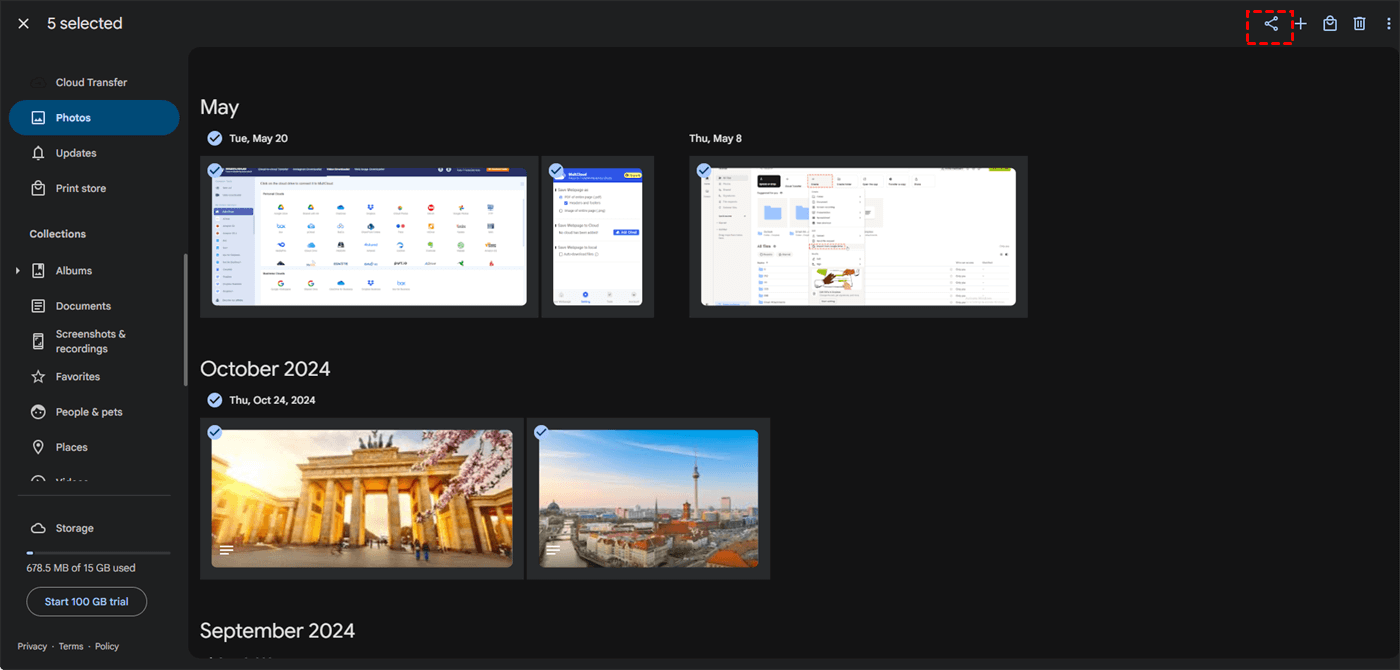1400x670 pixels.
Task: Click the sidebar scrollbar
Action: [185, 320]
